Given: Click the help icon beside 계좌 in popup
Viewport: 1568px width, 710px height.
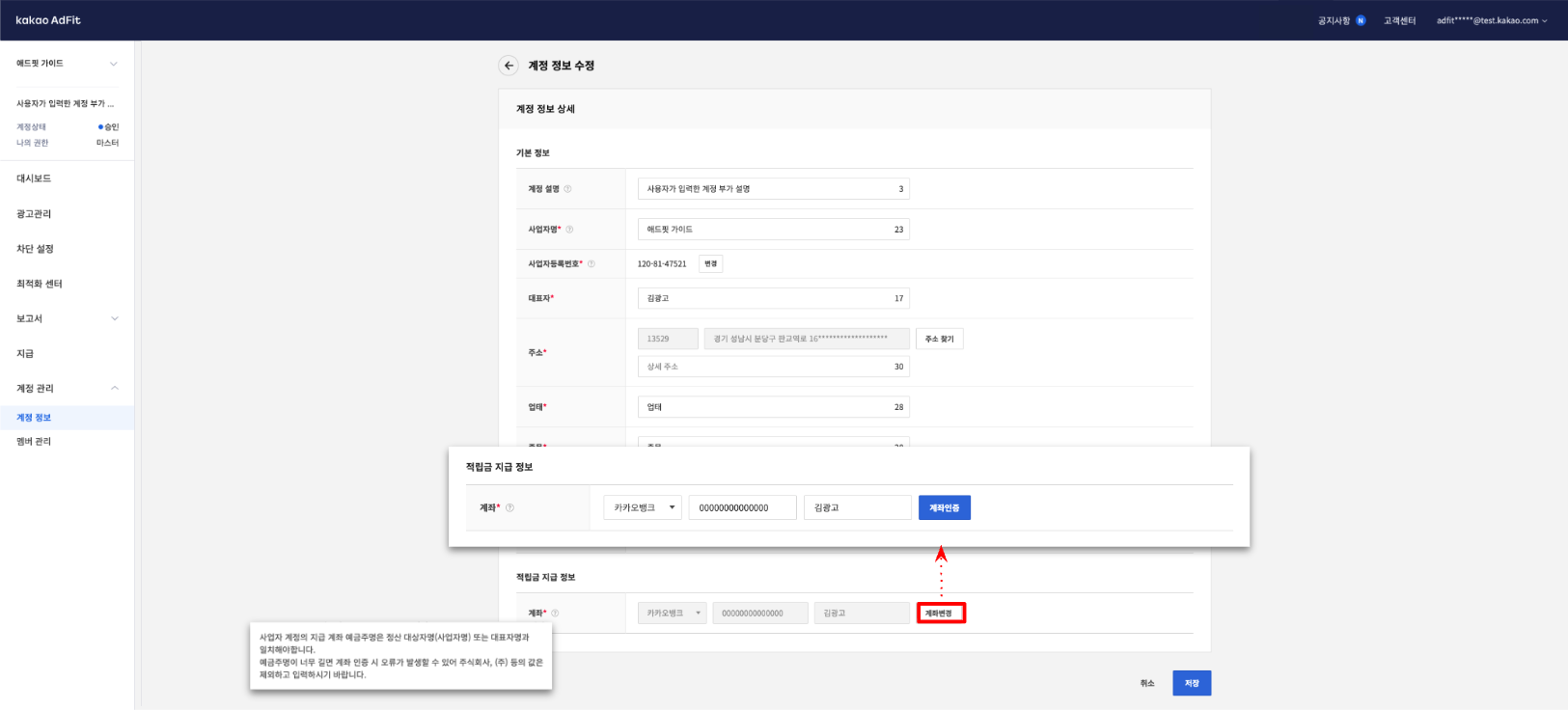Looking at the screenshot, I should click(510, 508).
